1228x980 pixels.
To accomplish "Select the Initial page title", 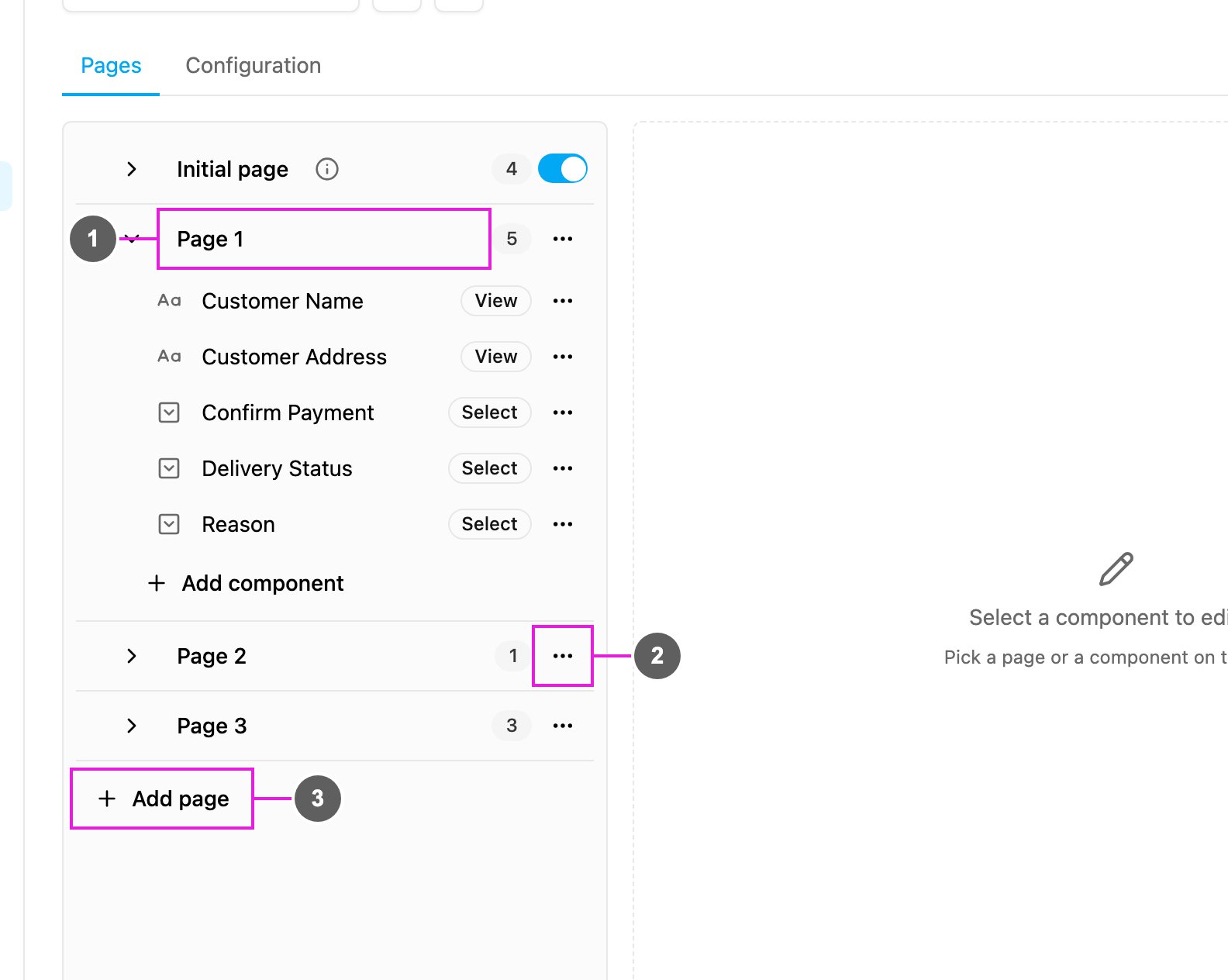I will pyautogui.click(x=233, y=169).
